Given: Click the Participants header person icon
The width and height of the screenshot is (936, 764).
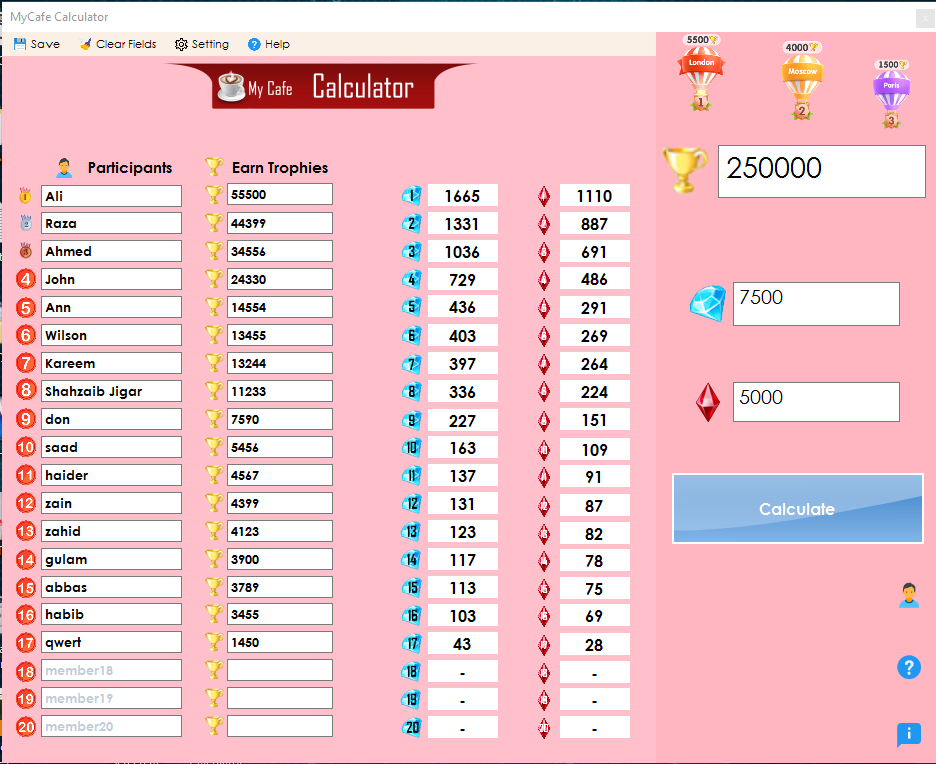Looking at the screenshot, I should point(64,166).
